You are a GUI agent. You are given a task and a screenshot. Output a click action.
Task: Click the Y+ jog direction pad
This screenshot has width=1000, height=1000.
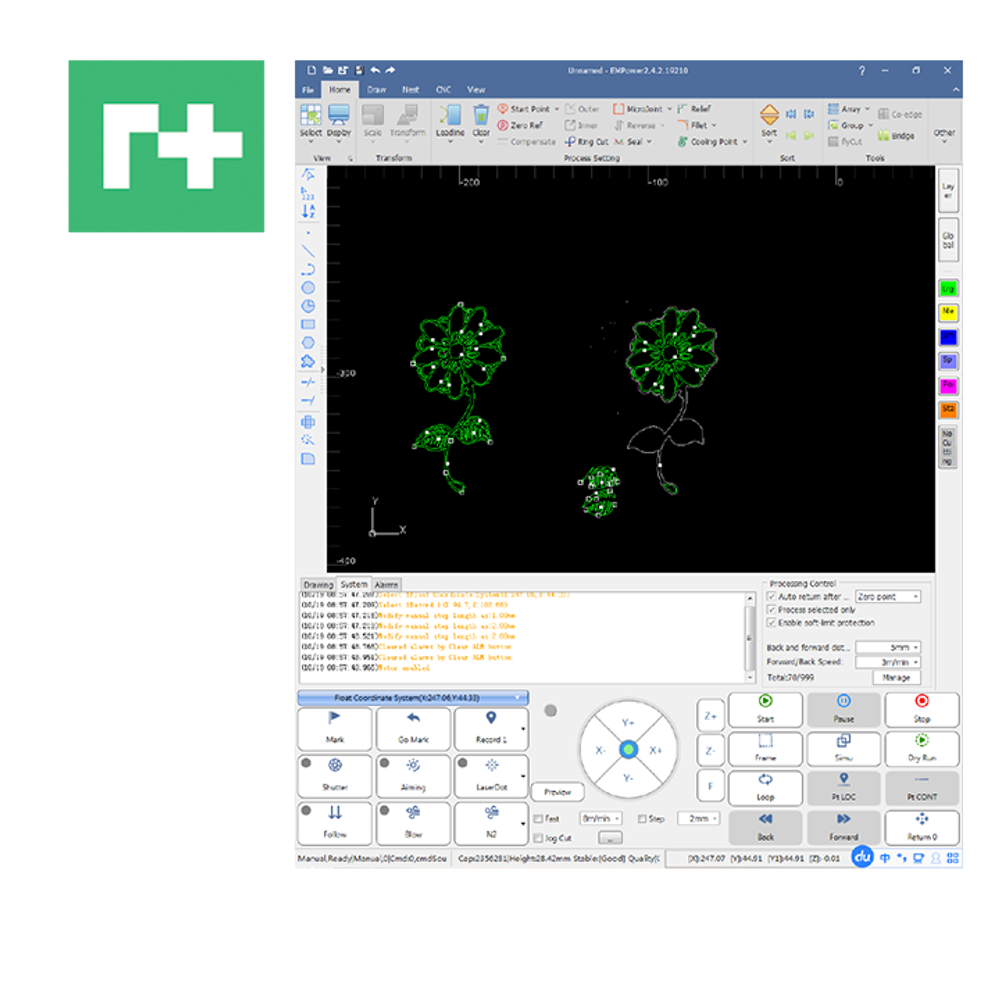pyautogui.click(x=628, y=721)
